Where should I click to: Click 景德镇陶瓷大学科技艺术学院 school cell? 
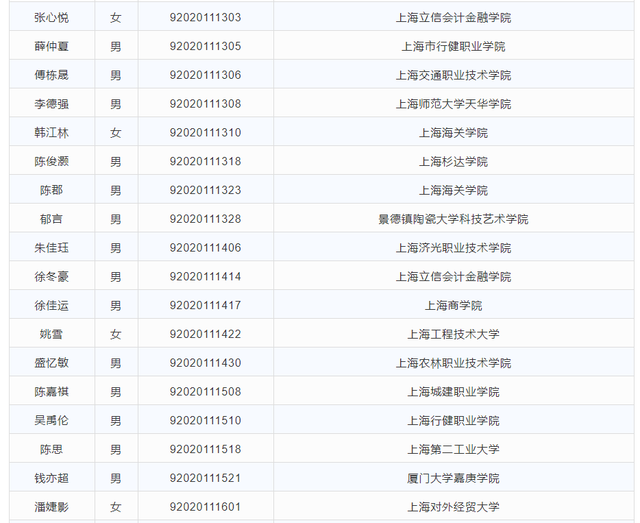click(453, 219)
